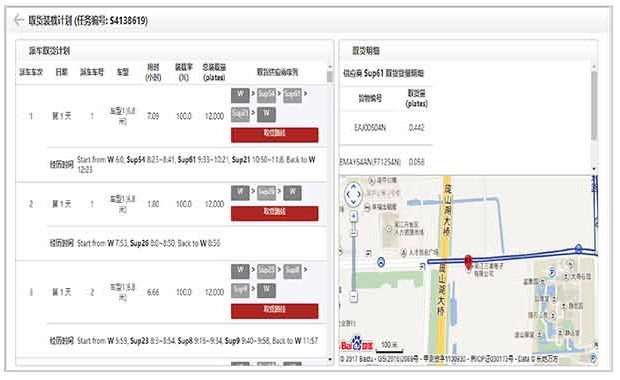Viewport: 620px width, 380px height.
Task: Select the Sup23 supplier chip in row 3
Action: click(x=267, y=271)
